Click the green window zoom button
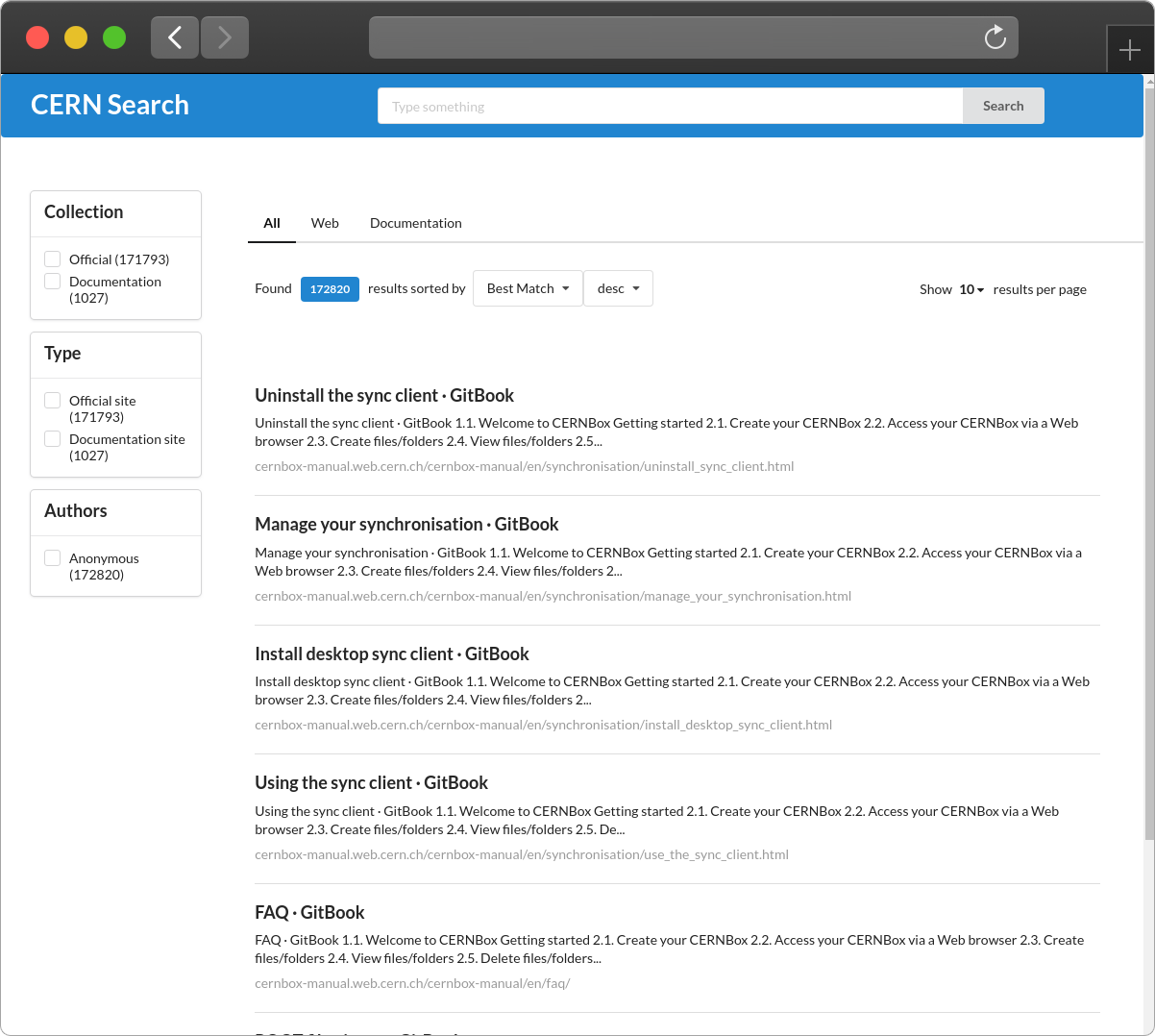1155x1036 pixels. point(114,37)
